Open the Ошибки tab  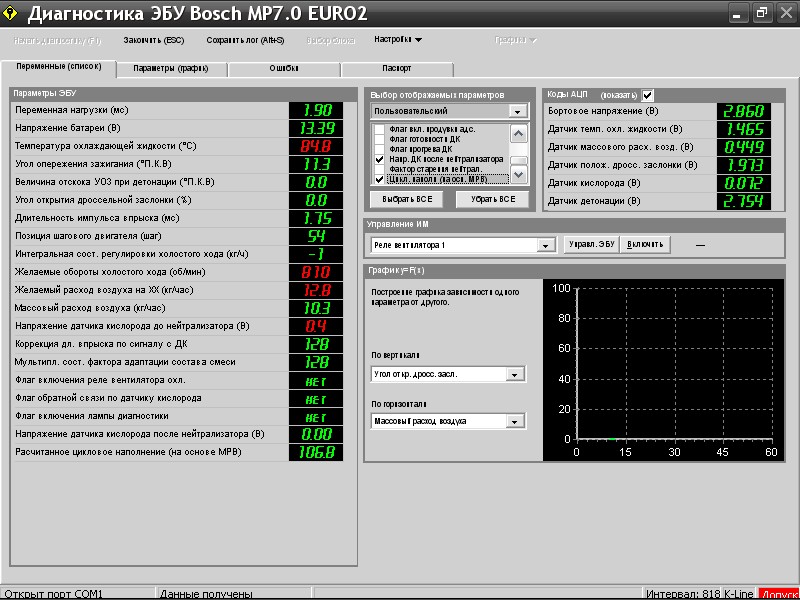click(x=284, y=68)
